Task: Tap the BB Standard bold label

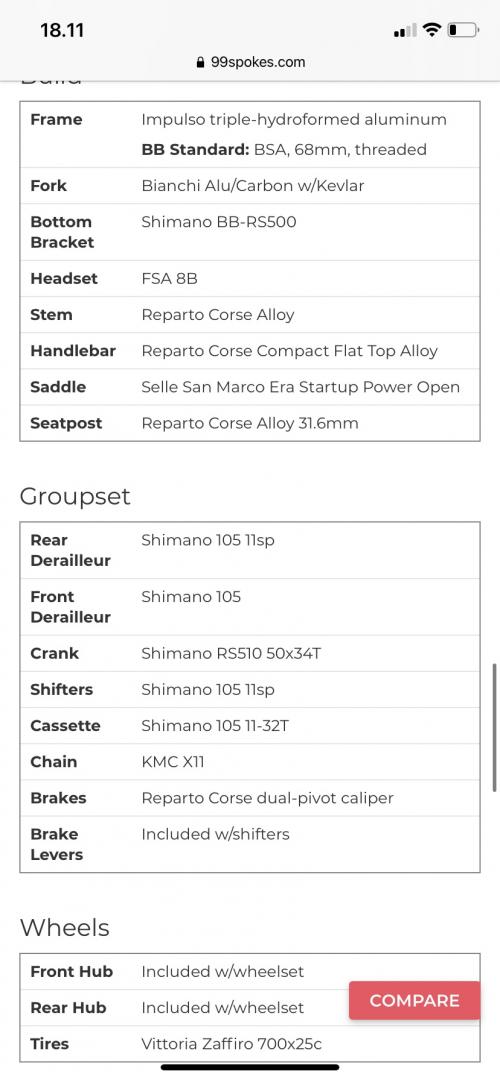Action: click(x=195, y=149)
